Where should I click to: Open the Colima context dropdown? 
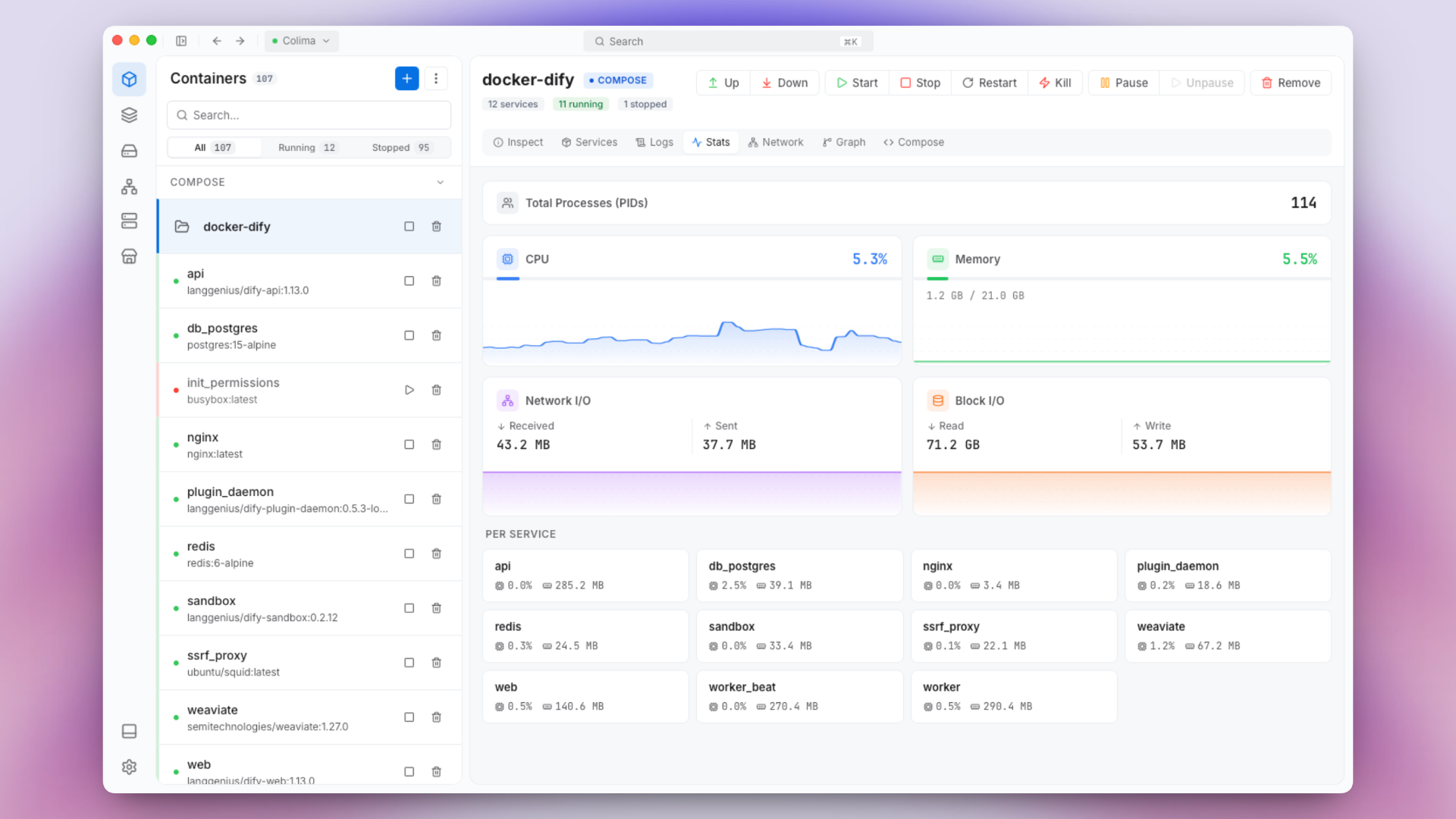[302, 41]
